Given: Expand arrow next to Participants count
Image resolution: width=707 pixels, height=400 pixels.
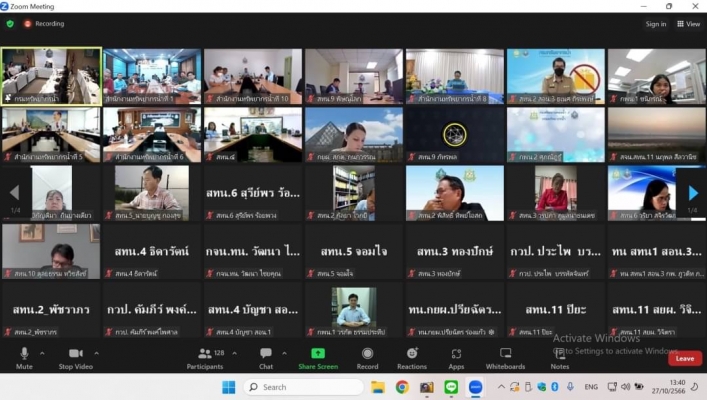Looking at the screenshot, I should tap(234, 354).
